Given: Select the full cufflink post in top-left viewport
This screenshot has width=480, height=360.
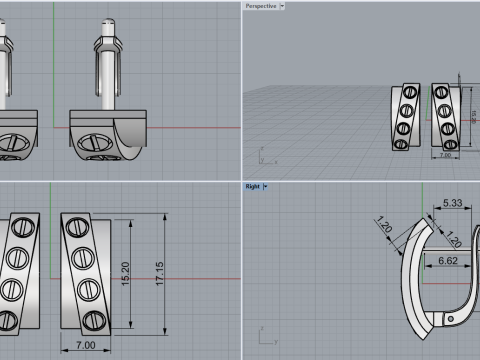Looking at the screenshot, I should pos(108,64).
